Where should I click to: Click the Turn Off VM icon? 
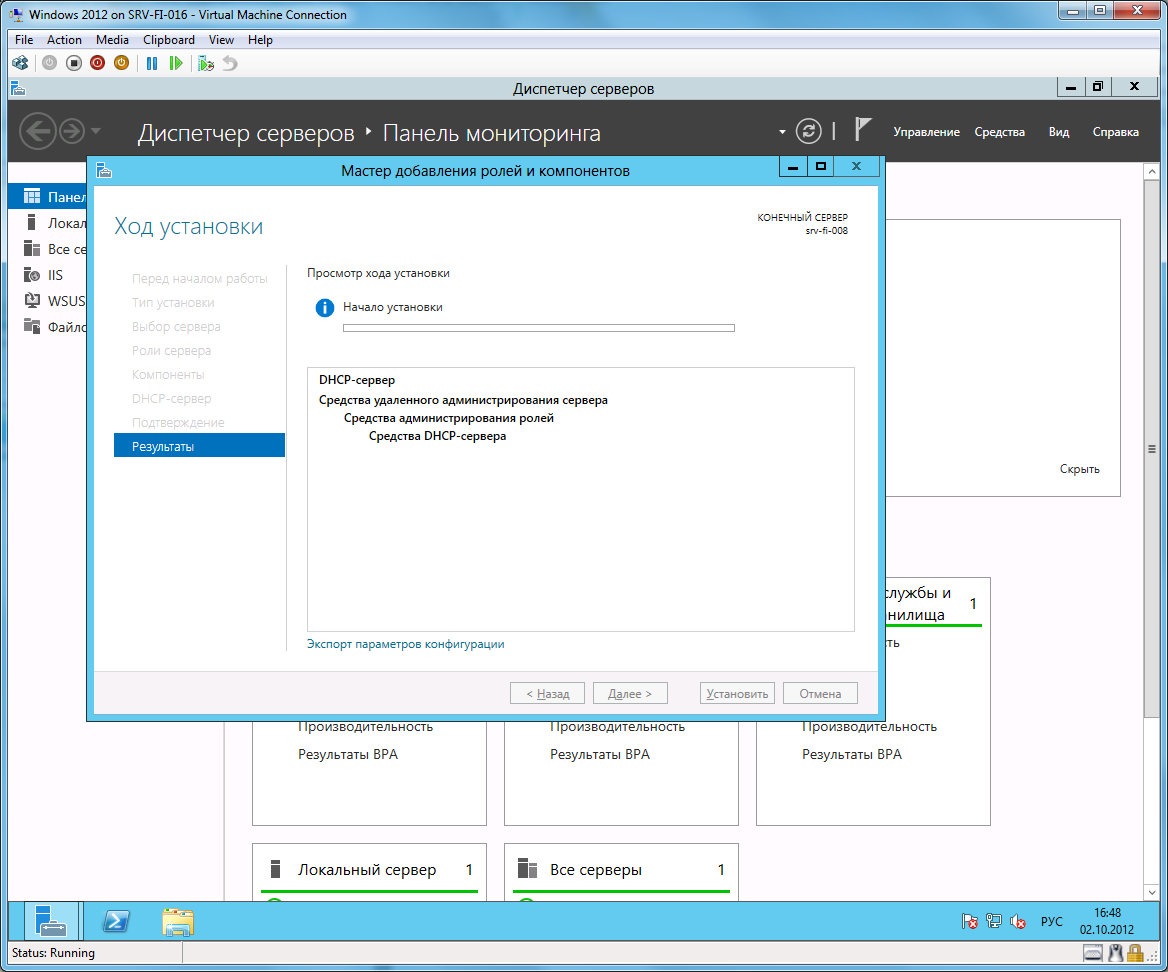tap(73, 63)
